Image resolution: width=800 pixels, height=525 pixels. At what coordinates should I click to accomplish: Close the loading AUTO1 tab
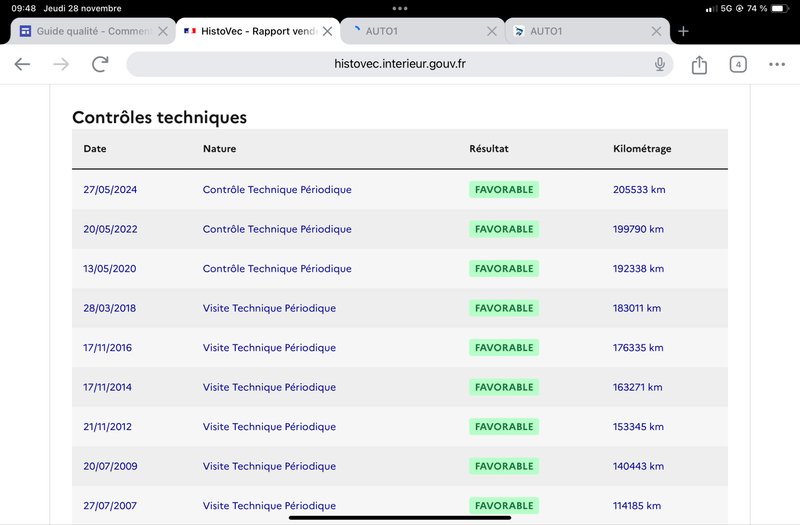click(x=492, y=31)
